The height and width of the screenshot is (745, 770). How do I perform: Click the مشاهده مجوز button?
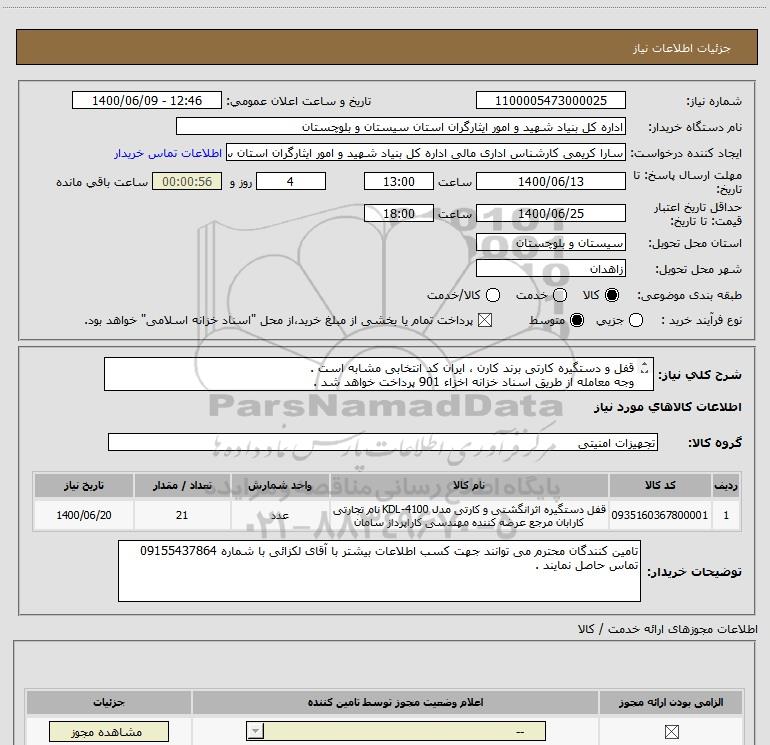pyautogui.click(x=109, y=732)
